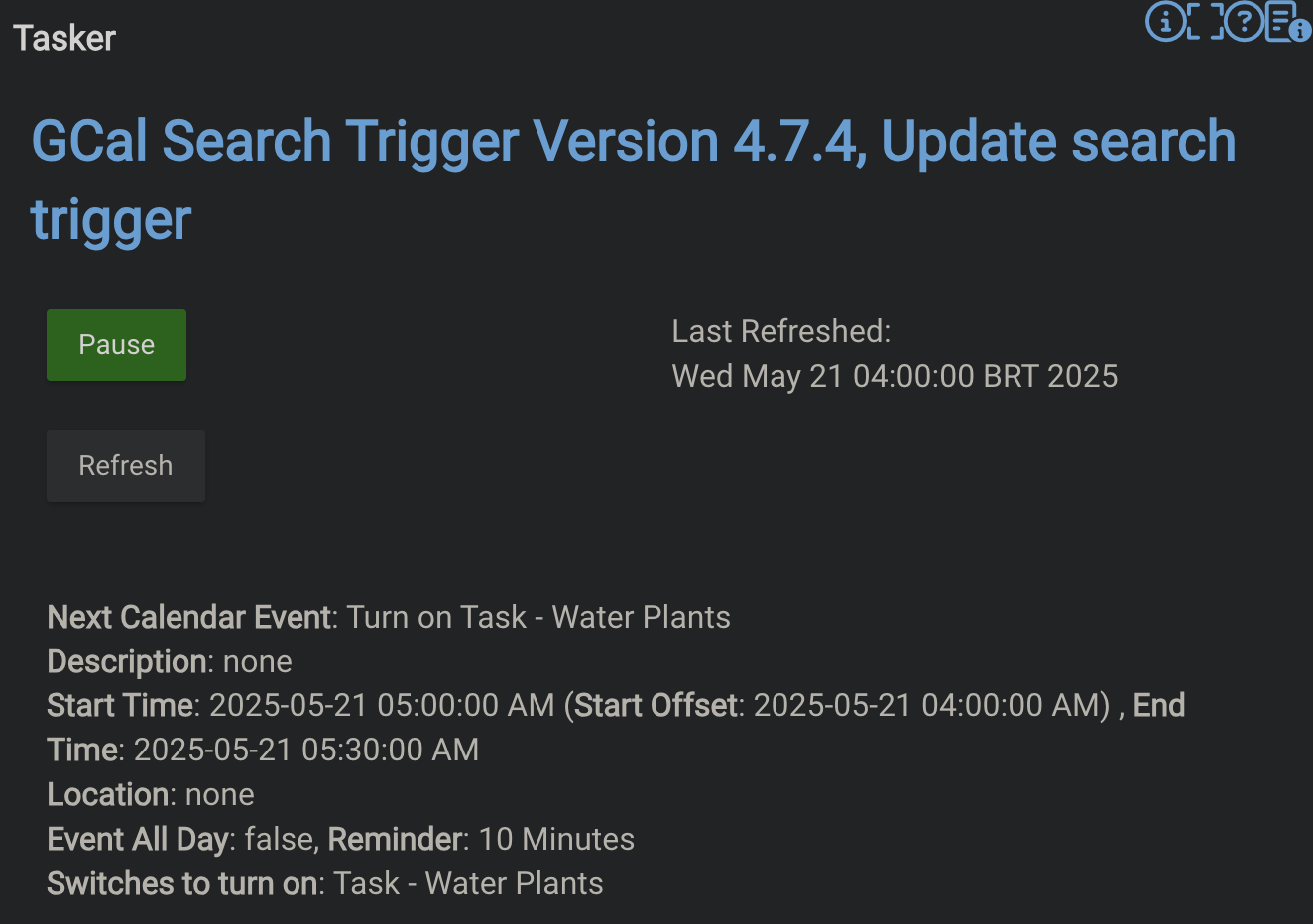Click the Event All Day: false text
The height and width of the screenshot is (924, 1313).
coord(180,839)
